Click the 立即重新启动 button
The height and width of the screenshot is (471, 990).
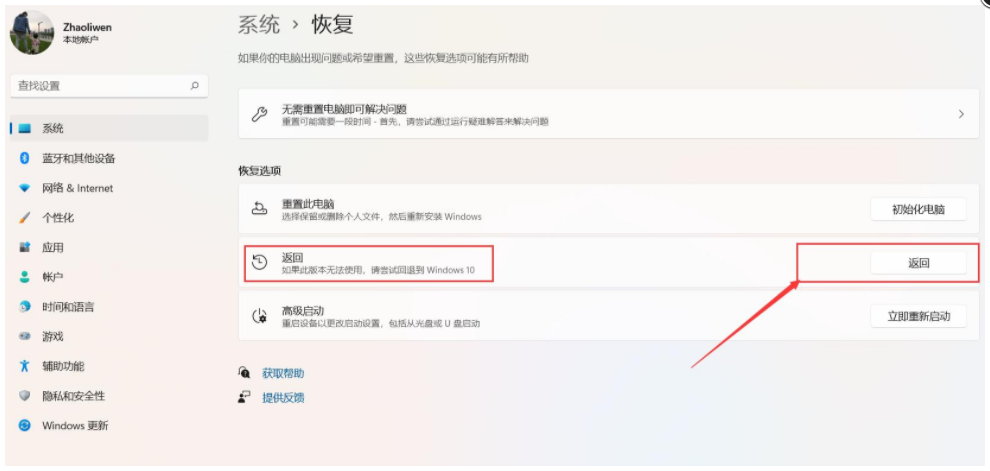918,316
